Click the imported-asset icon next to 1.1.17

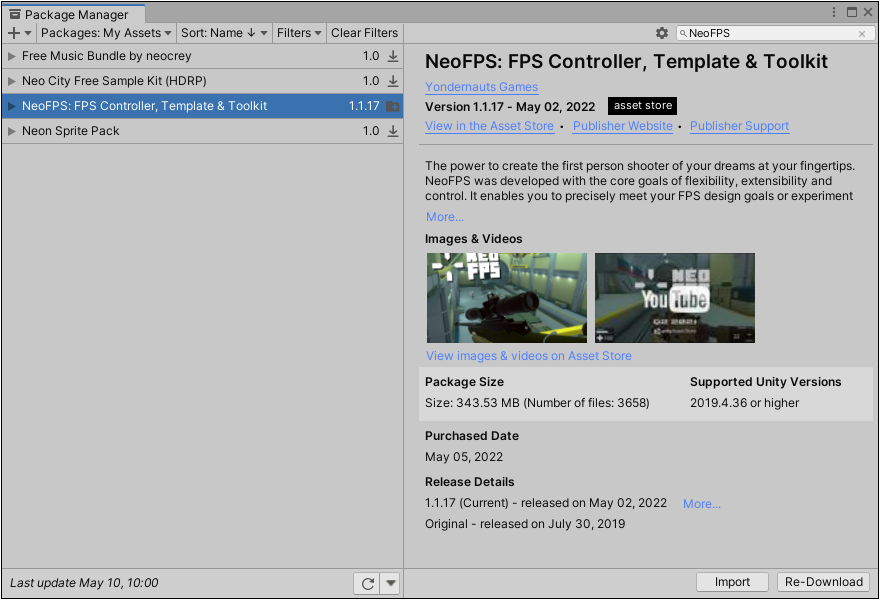click(391, 106)
